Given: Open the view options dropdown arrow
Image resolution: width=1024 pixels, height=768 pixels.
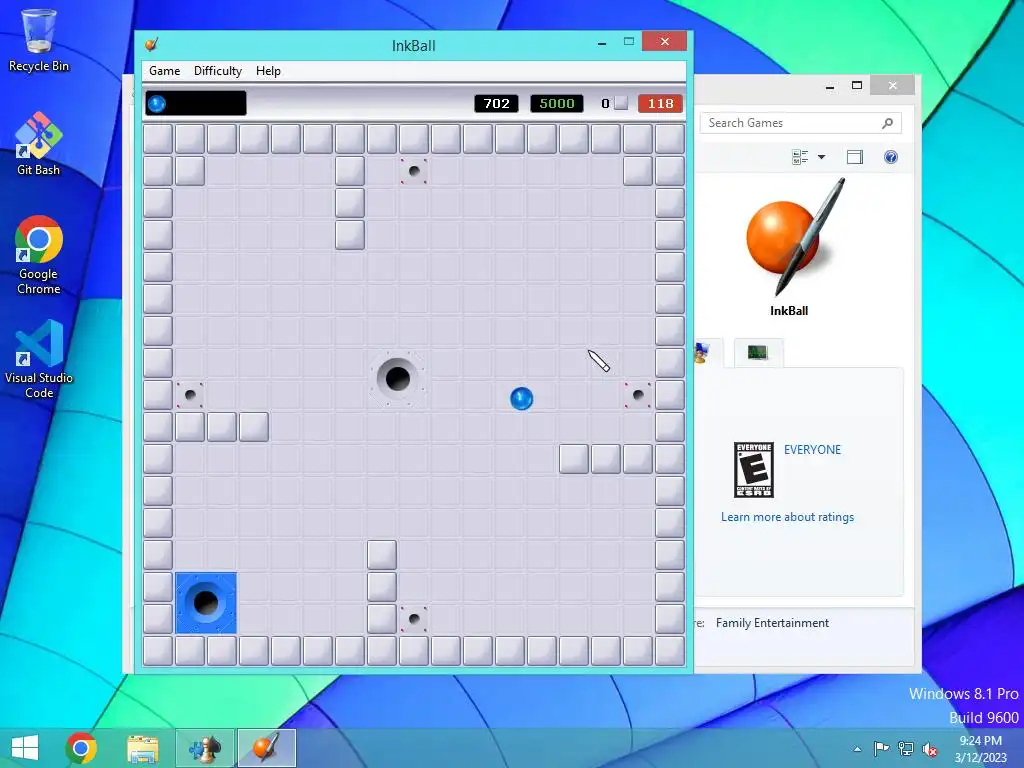Looking at the screenshot, I should (822, 157).
